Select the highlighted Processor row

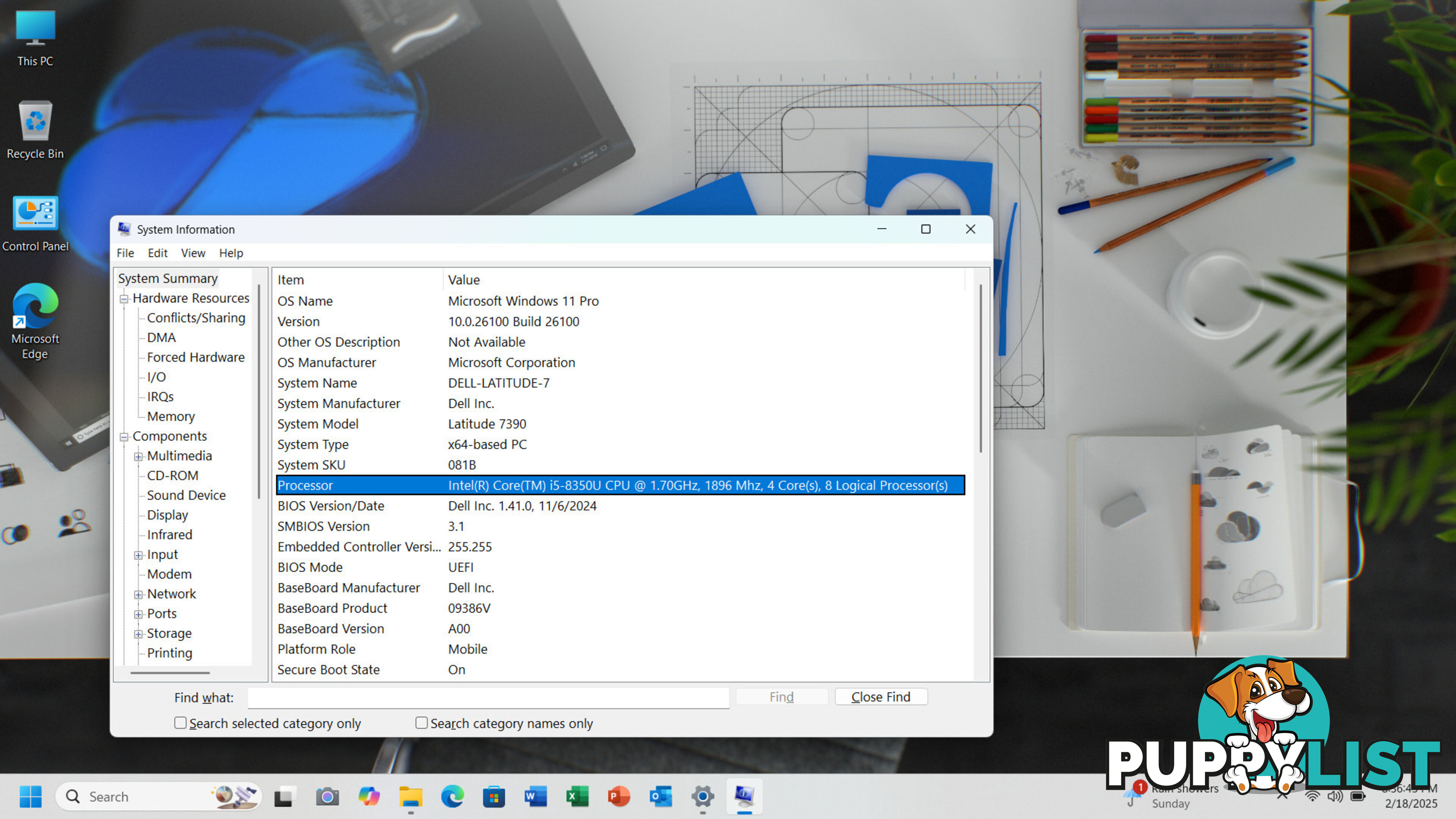620,485
